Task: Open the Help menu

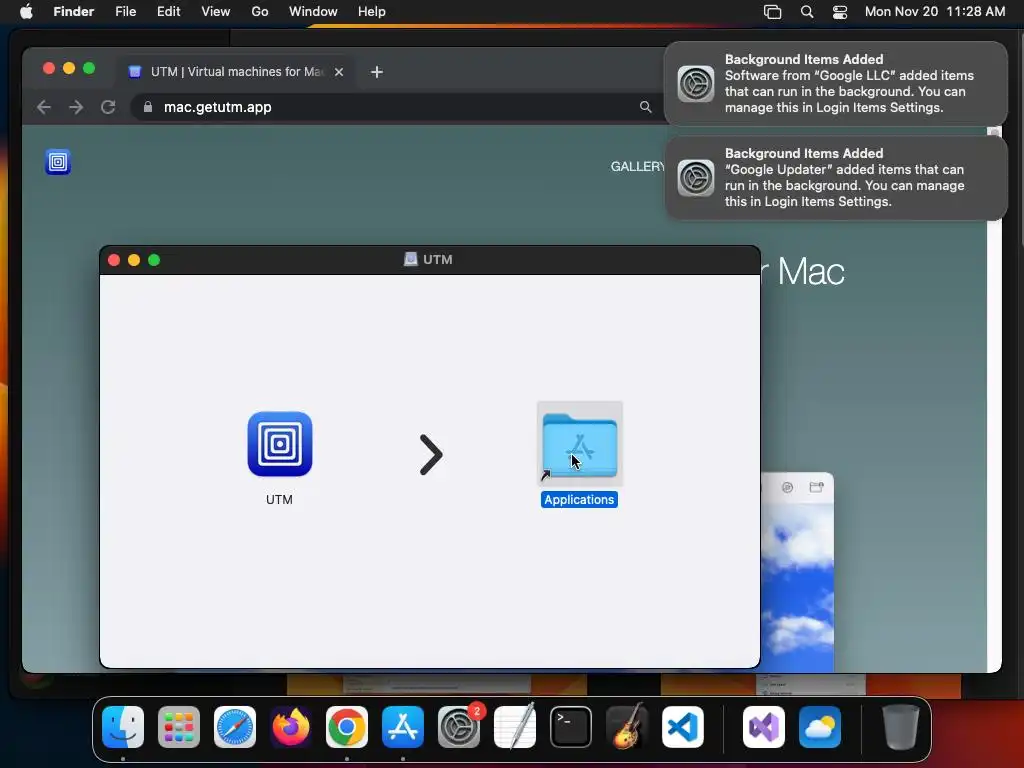Action: pos(372,12)
